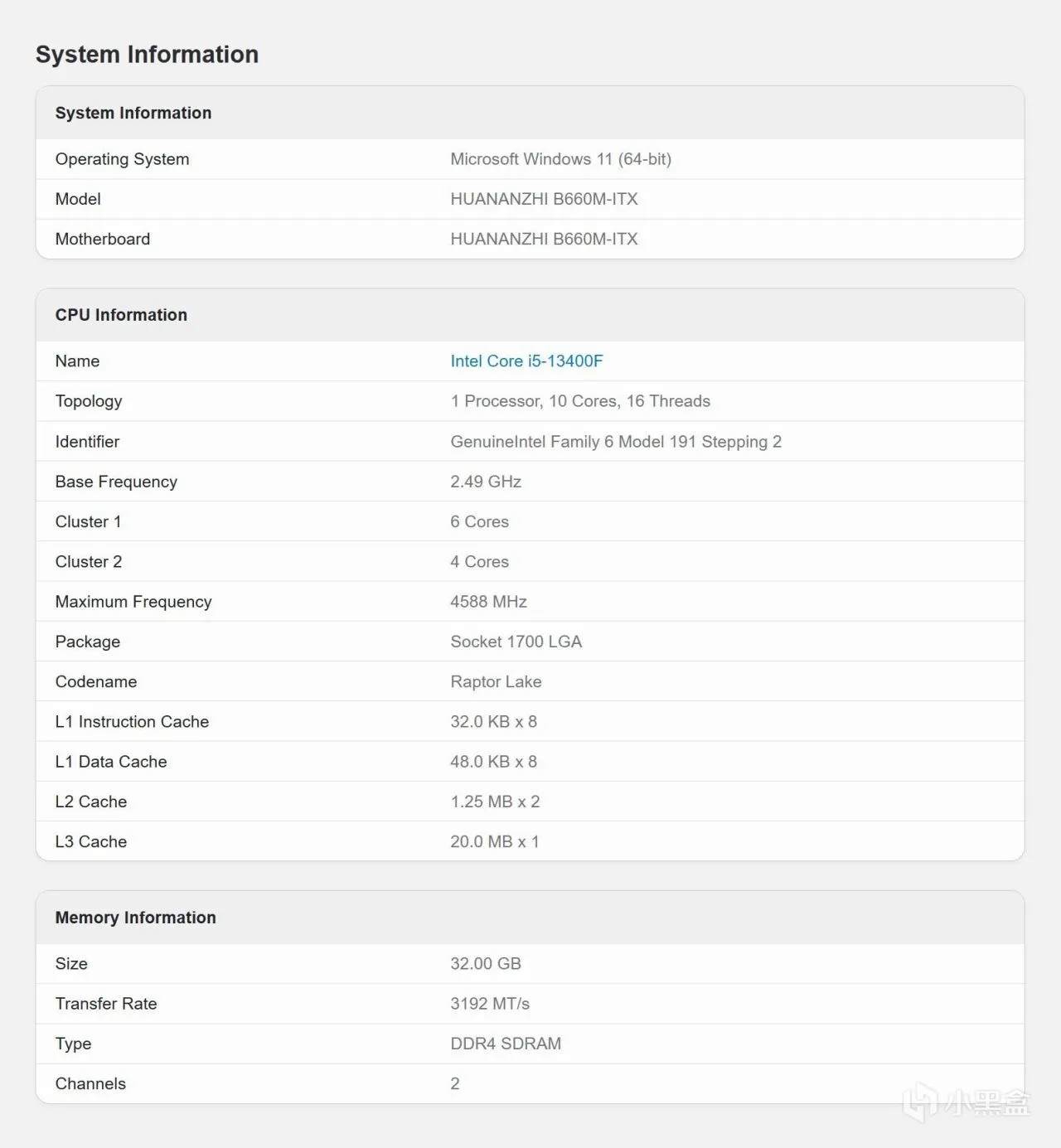Click the DDR4 SDRAM type value

point(506,1044)
